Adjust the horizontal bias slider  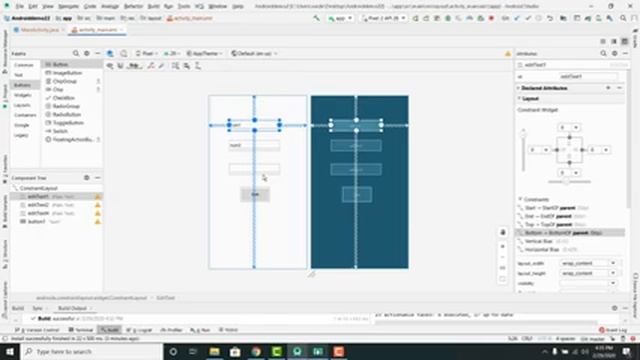click(567, 182)
